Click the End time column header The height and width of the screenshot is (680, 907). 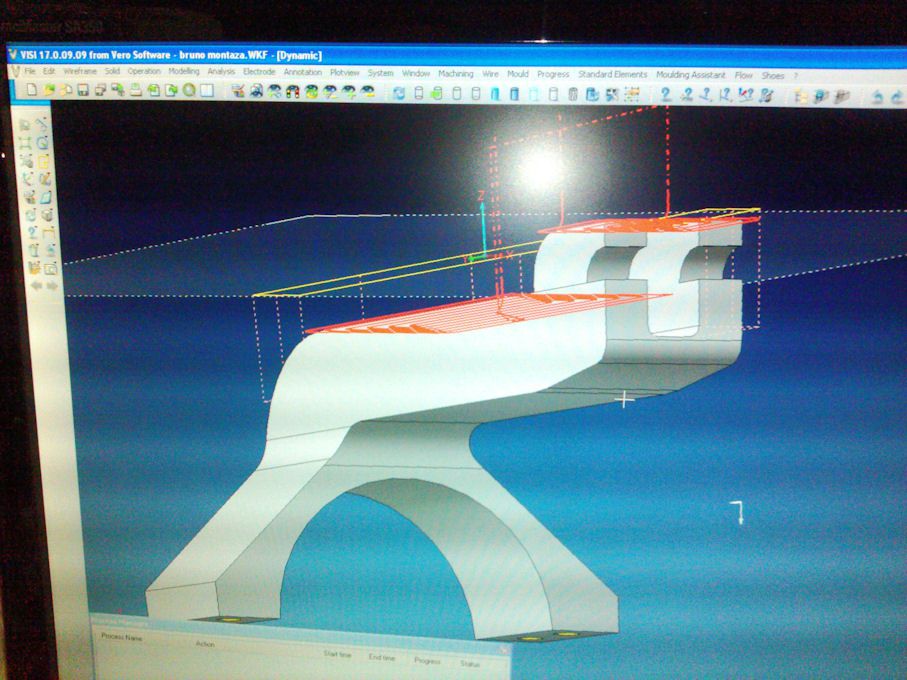point(382,657)
